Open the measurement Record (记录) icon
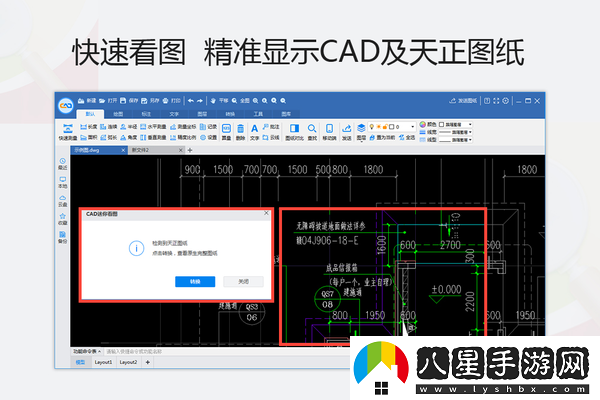 click(203, 127)
